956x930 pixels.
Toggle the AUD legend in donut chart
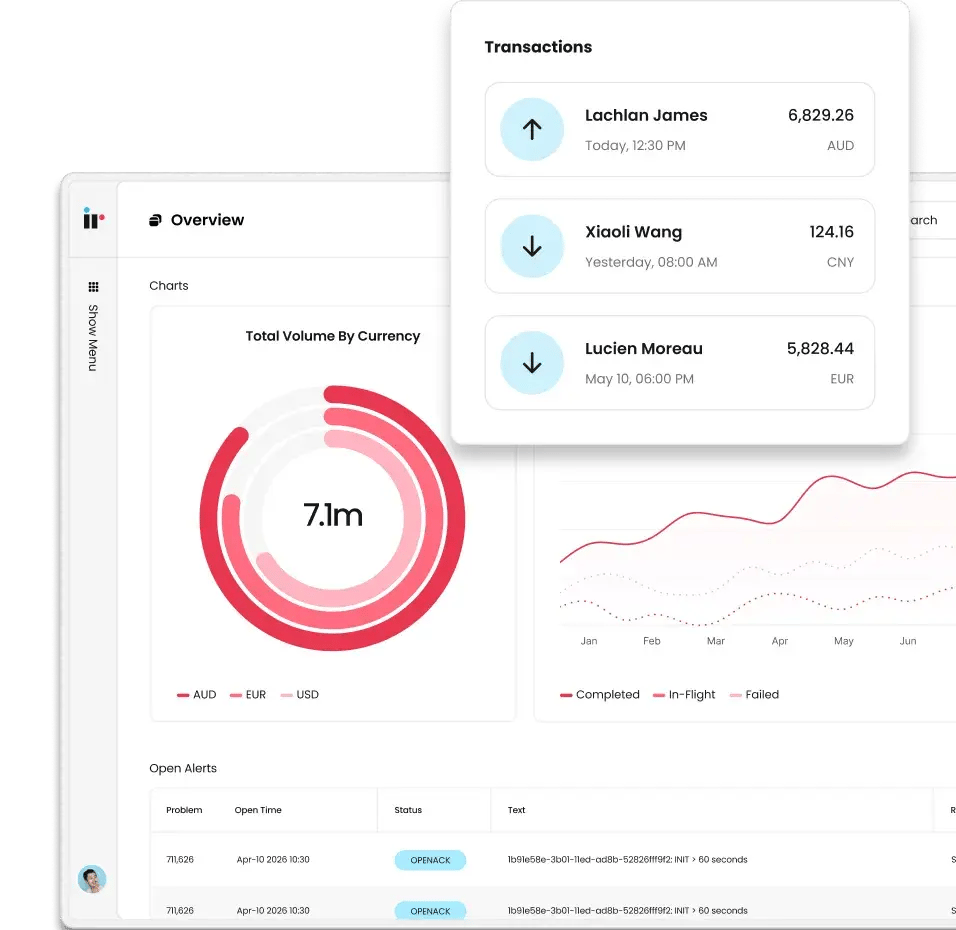pyautogui.click(x=197, y=694)
